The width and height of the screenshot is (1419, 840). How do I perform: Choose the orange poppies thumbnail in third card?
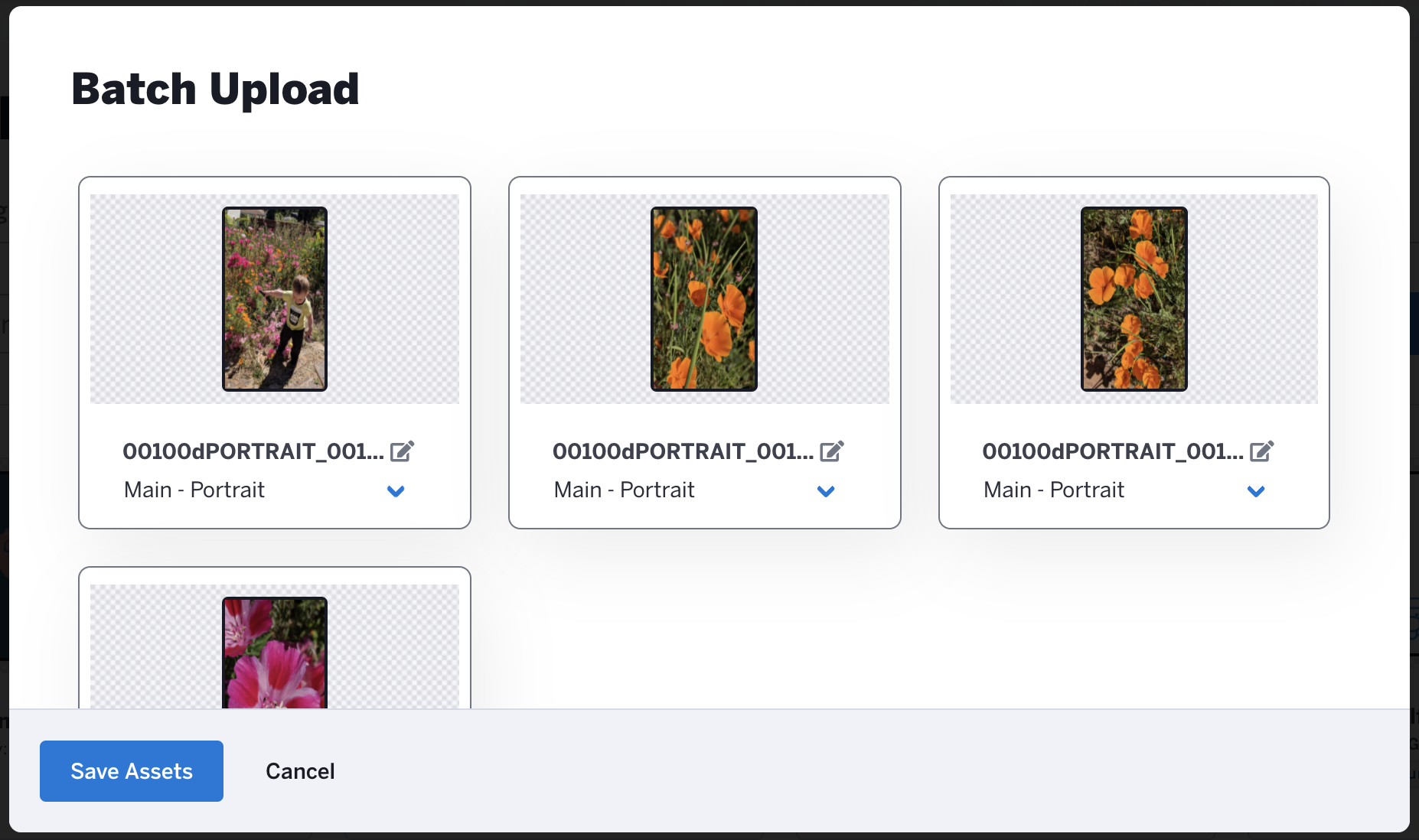coord(1134,299)
